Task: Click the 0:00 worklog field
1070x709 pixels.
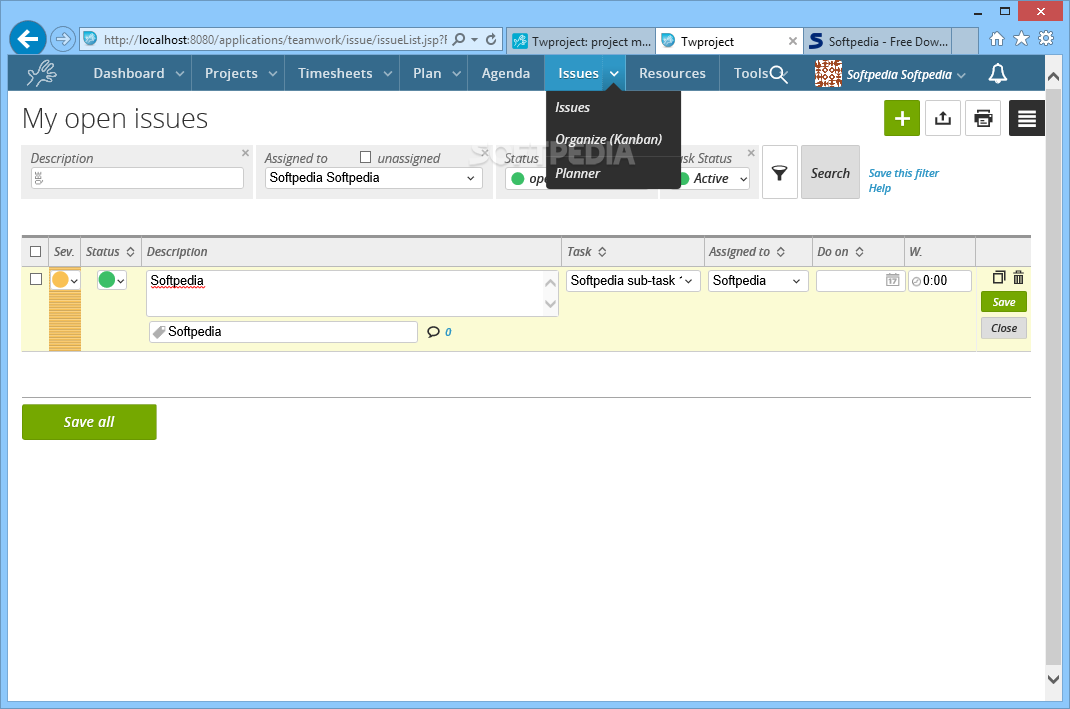Action: (940, 280)
